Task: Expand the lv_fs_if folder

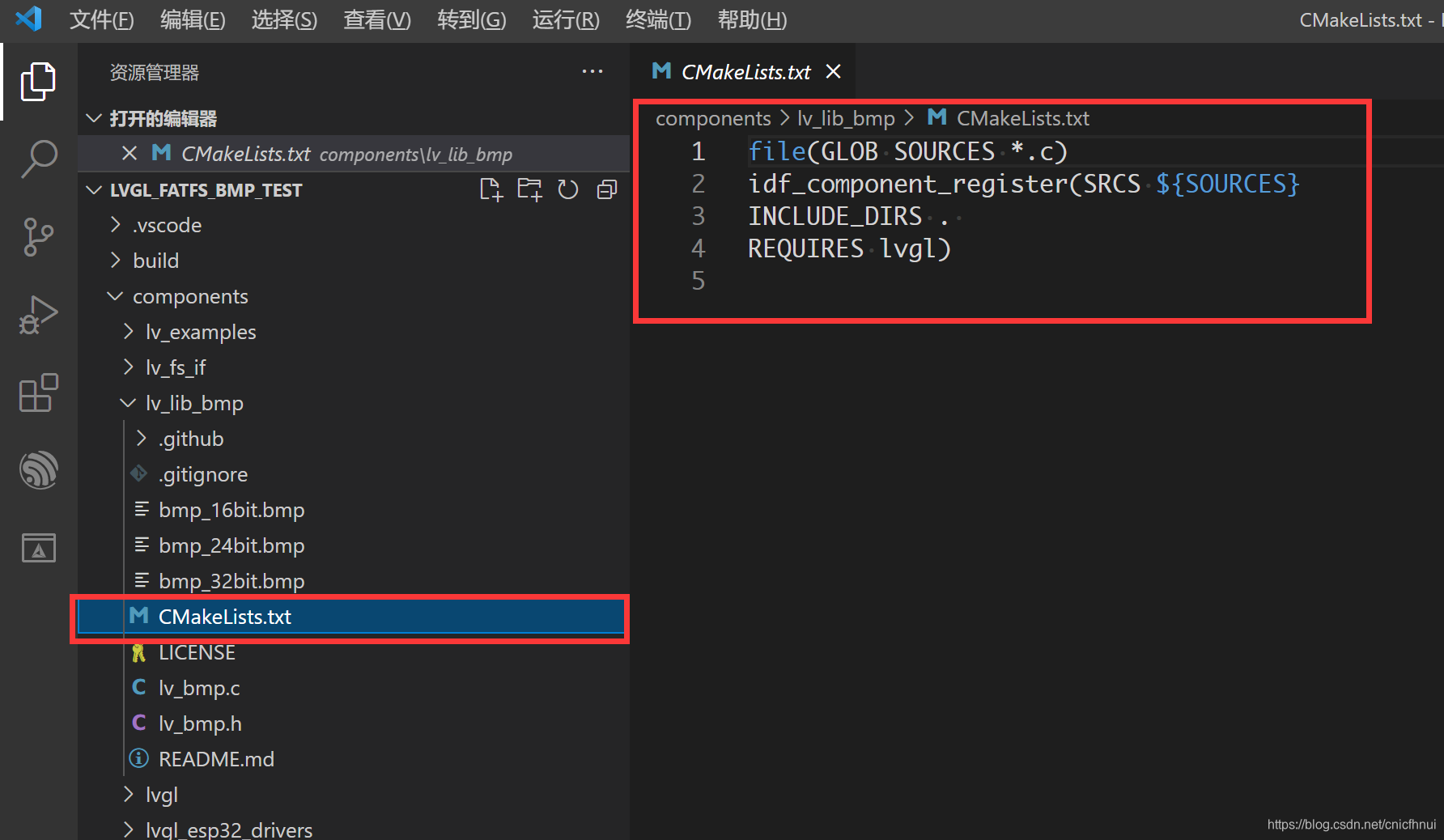Action: click(x=129, y=367)
